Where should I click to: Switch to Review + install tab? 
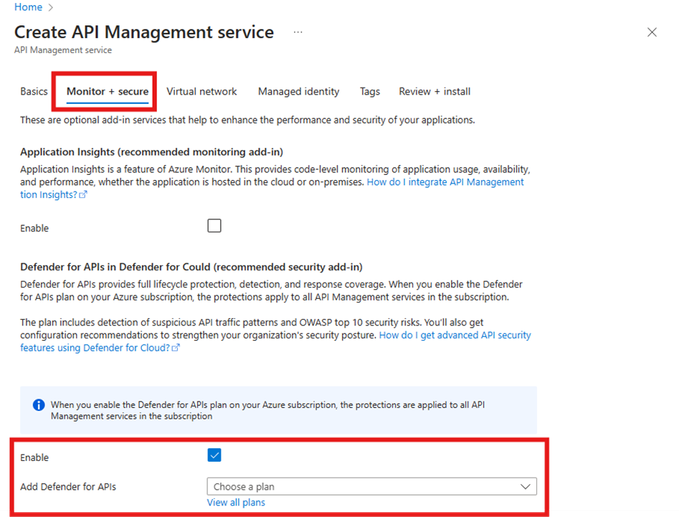tap(435, 91)
